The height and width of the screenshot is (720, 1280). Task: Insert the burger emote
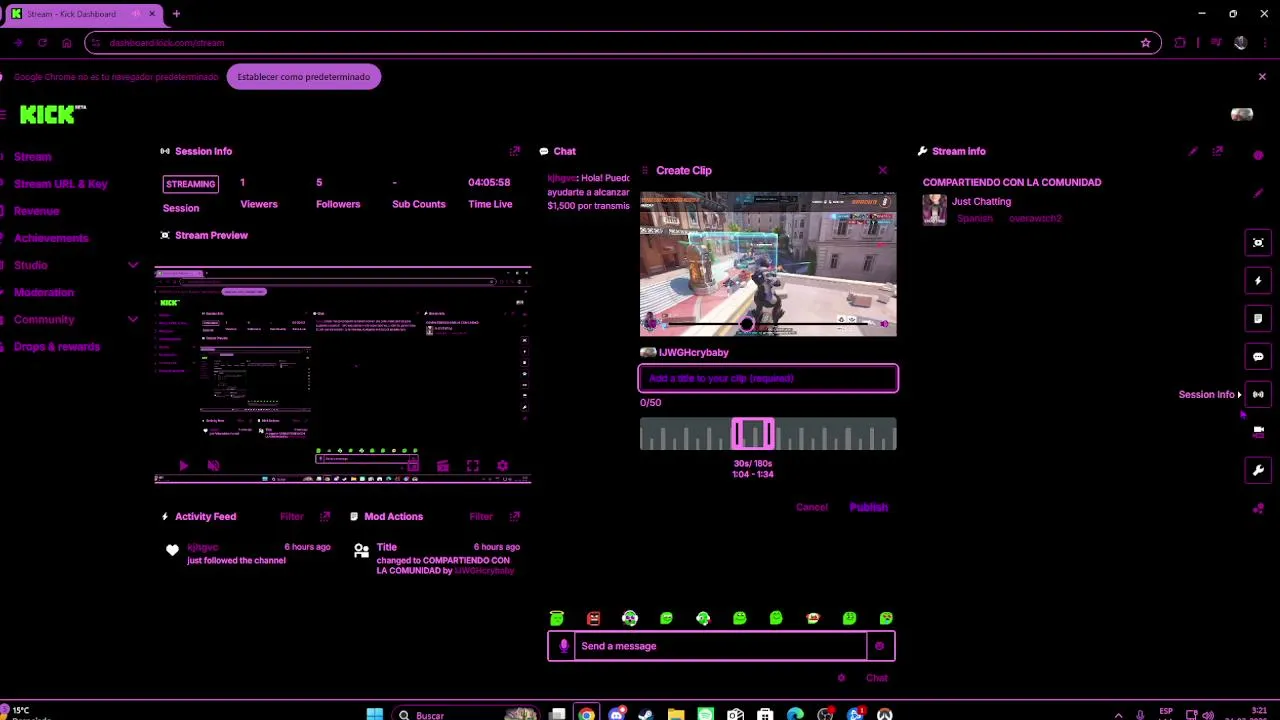coord(812,619)
